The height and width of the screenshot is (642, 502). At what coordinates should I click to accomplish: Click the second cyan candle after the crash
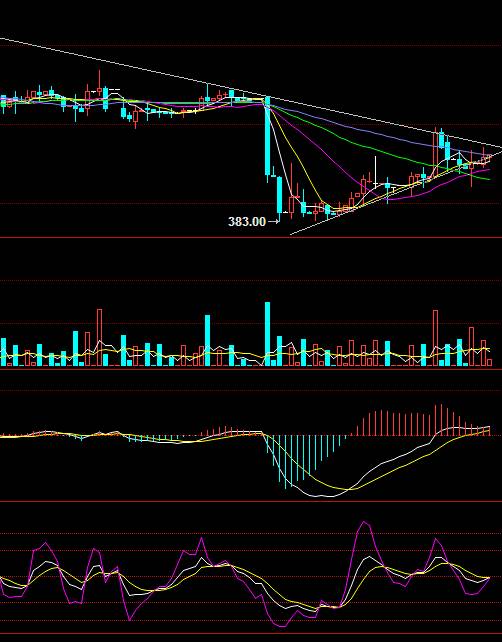pos(280,197)
